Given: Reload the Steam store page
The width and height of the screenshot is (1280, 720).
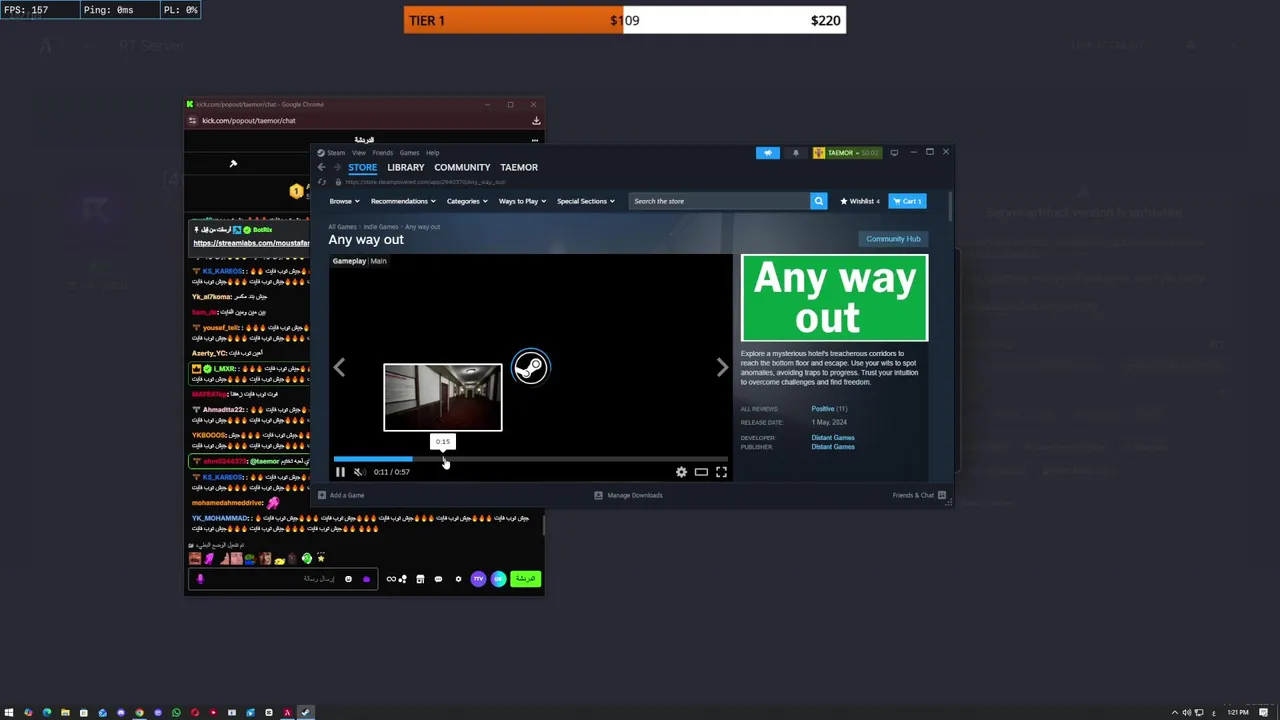Looking at the screenshot, I should pos(322,182).
